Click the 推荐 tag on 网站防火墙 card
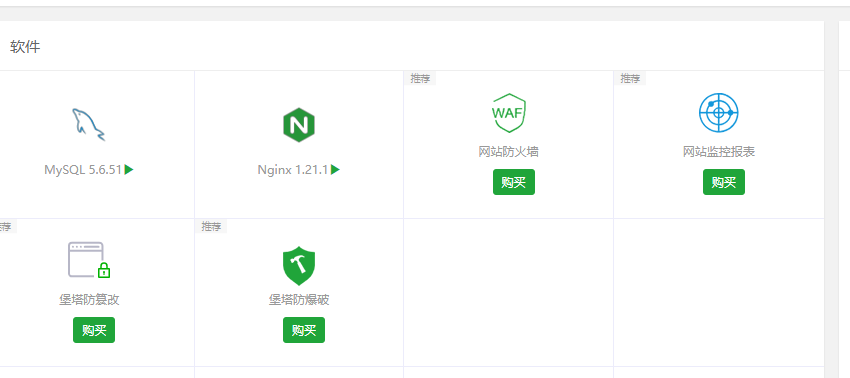850x378 pixels. tap(420, 79)
